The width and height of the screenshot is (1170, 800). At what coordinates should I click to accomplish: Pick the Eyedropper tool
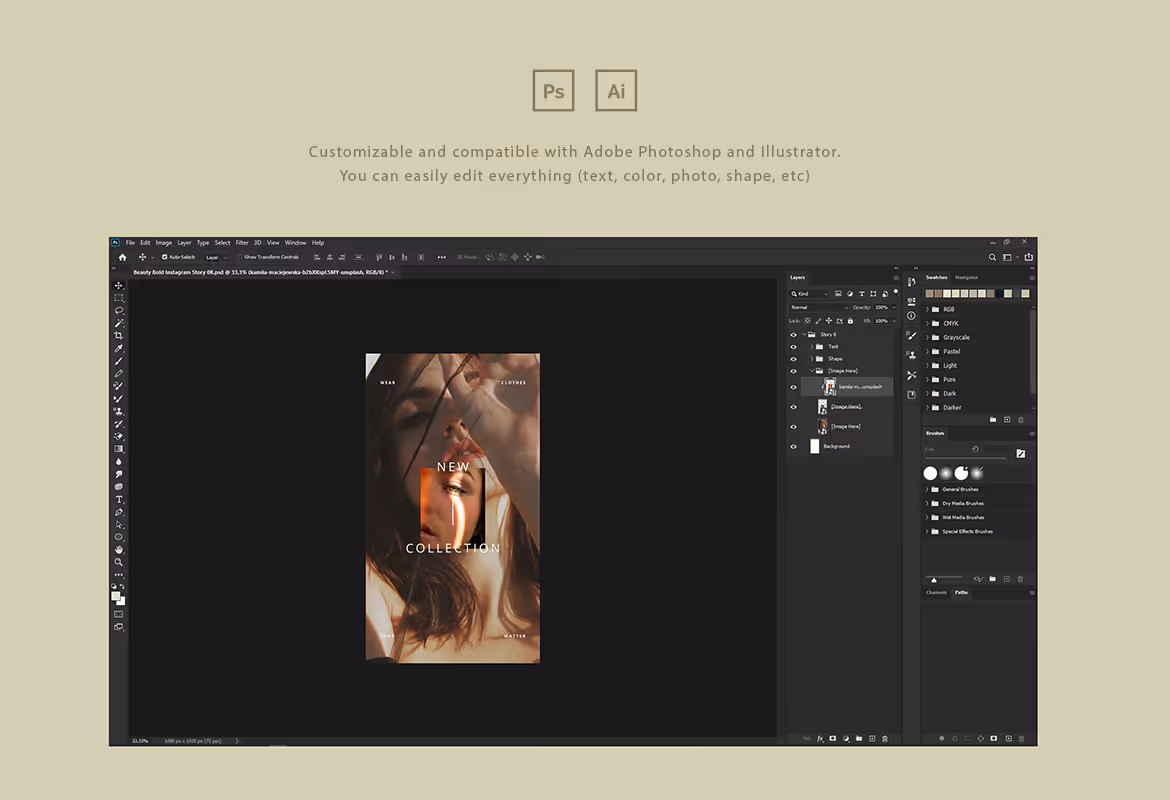(x=119, y=349)
